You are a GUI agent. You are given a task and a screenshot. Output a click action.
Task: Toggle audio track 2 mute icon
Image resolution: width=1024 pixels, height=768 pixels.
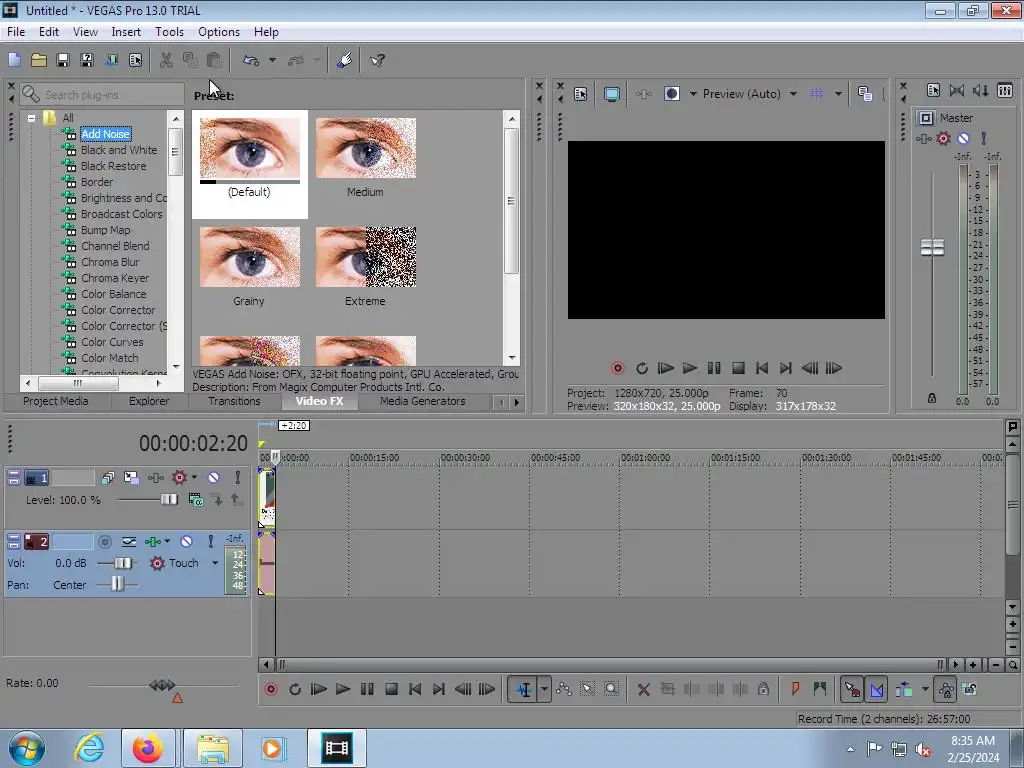tap(187, 541)
